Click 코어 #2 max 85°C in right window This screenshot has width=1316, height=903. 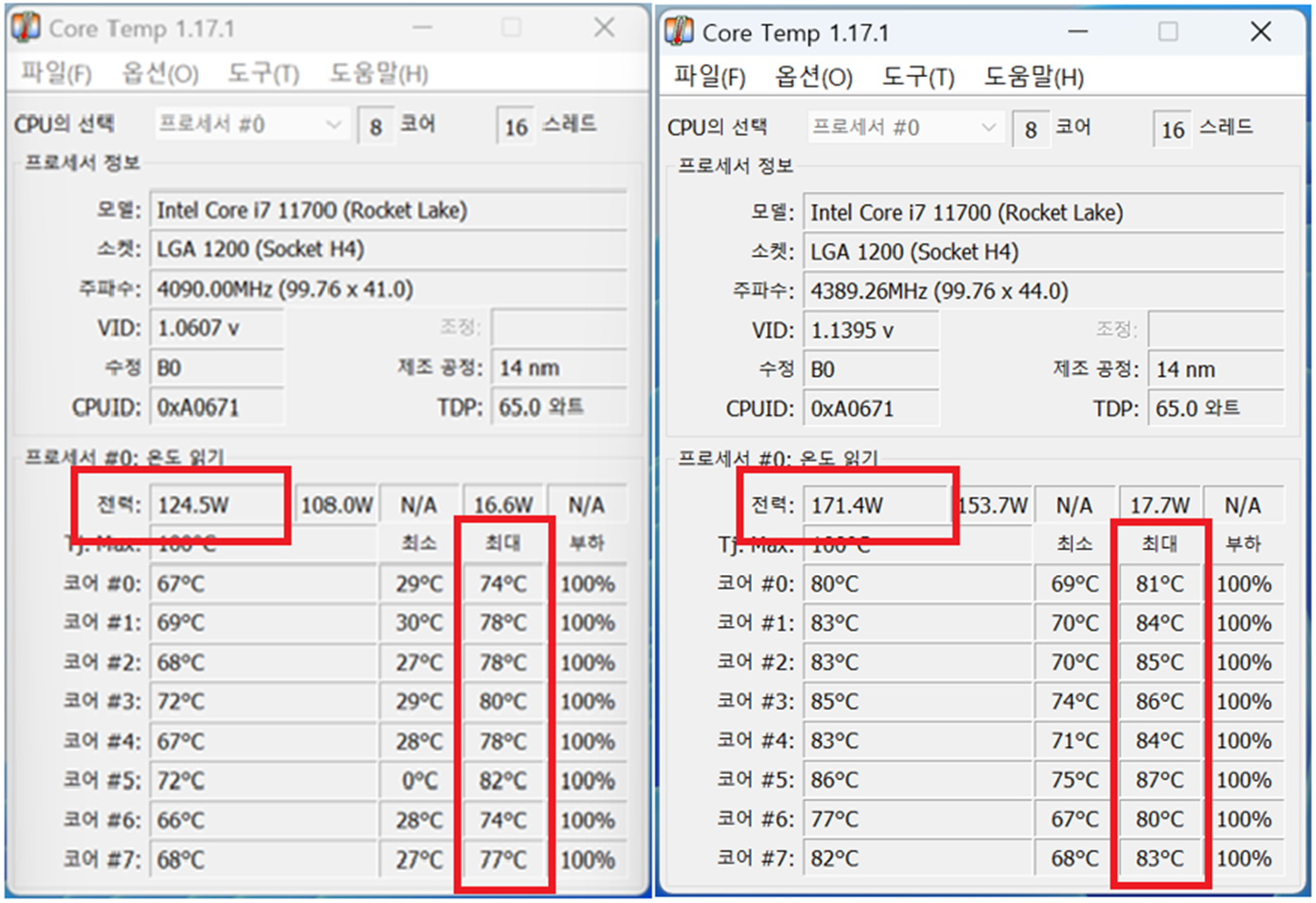coord(1159,663)
